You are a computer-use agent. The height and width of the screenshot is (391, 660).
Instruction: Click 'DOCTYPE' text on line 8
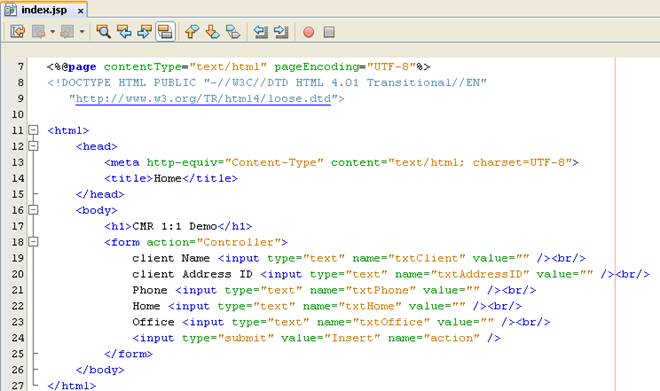(x=86, y=83)
